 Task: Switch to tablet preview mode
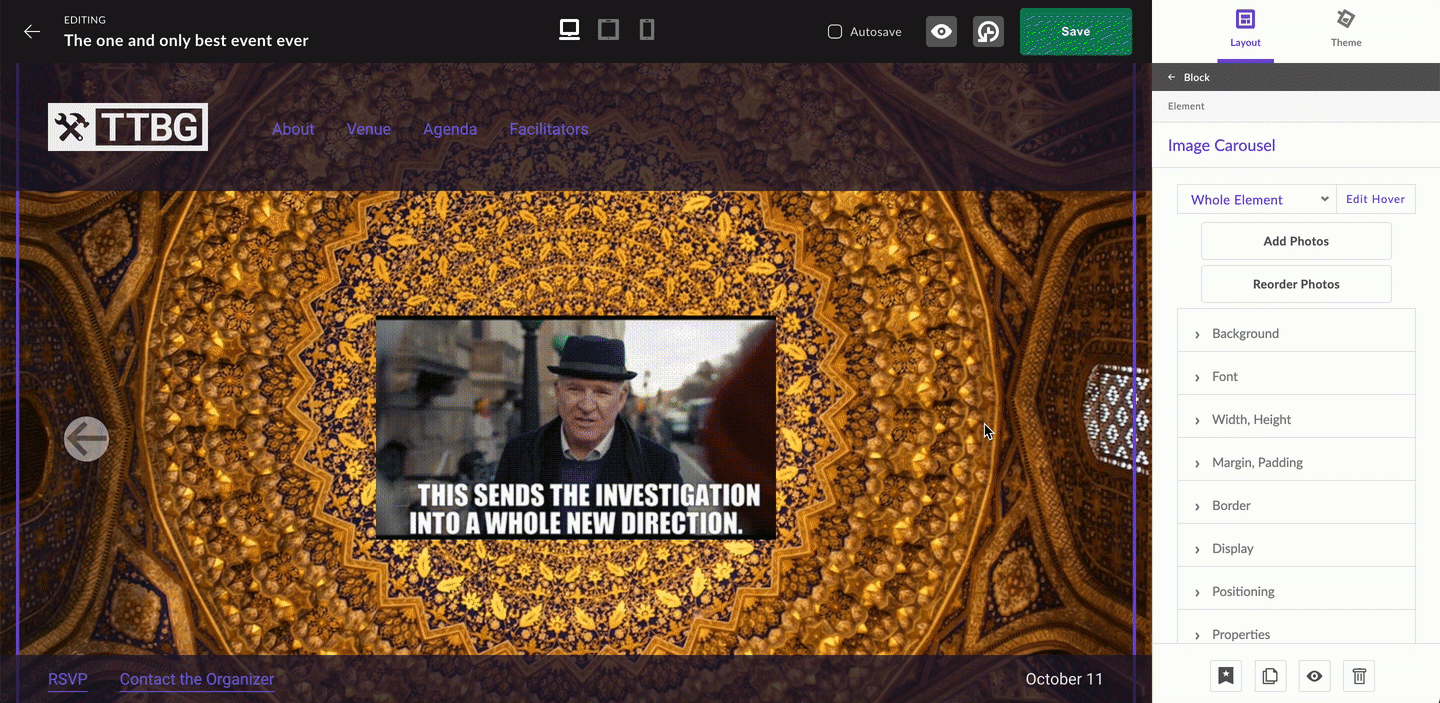608,30
